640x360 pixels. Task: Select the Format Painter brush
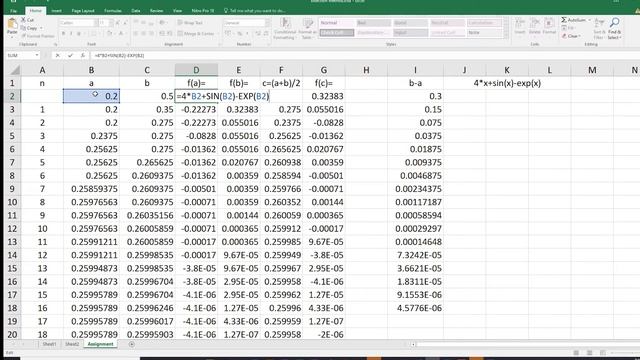[x=23, y=36]
